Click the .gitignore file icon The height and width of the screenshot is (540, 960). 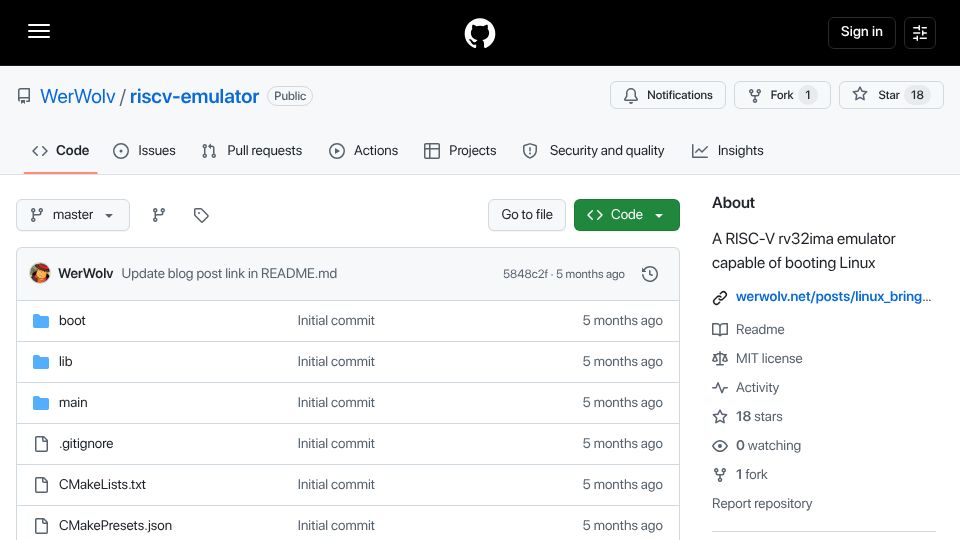pyautogui.click(x=41, y=444)
